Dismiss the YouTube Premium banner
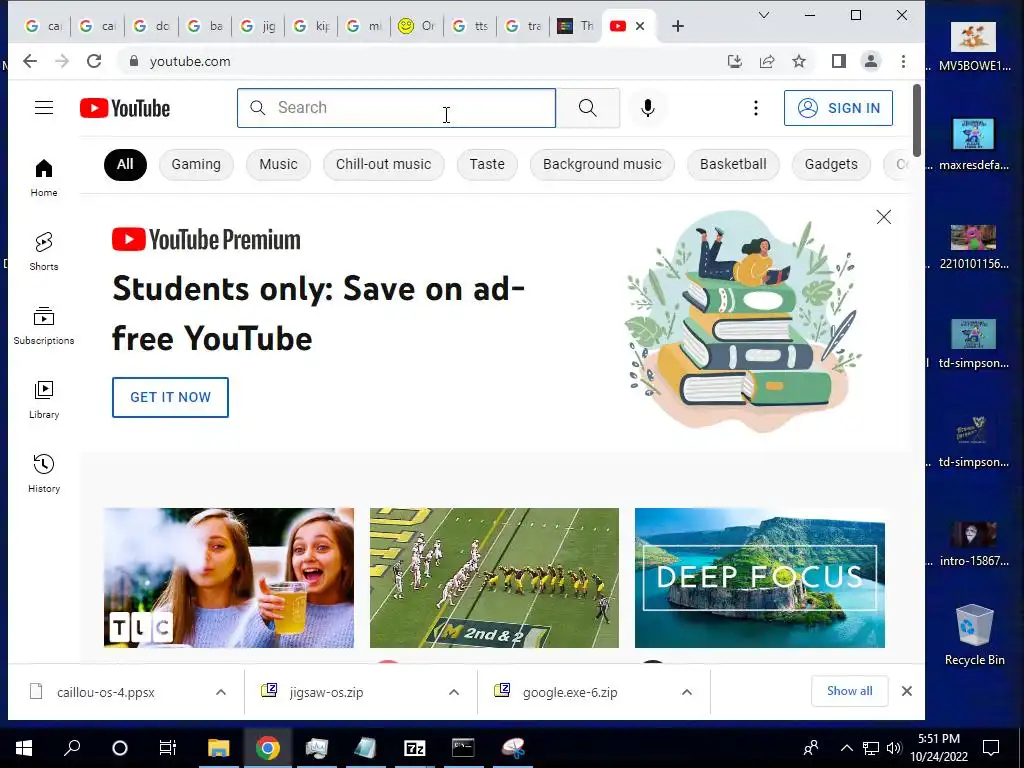This screenshot has height=768, width=1024. click(x=884, y=217)
